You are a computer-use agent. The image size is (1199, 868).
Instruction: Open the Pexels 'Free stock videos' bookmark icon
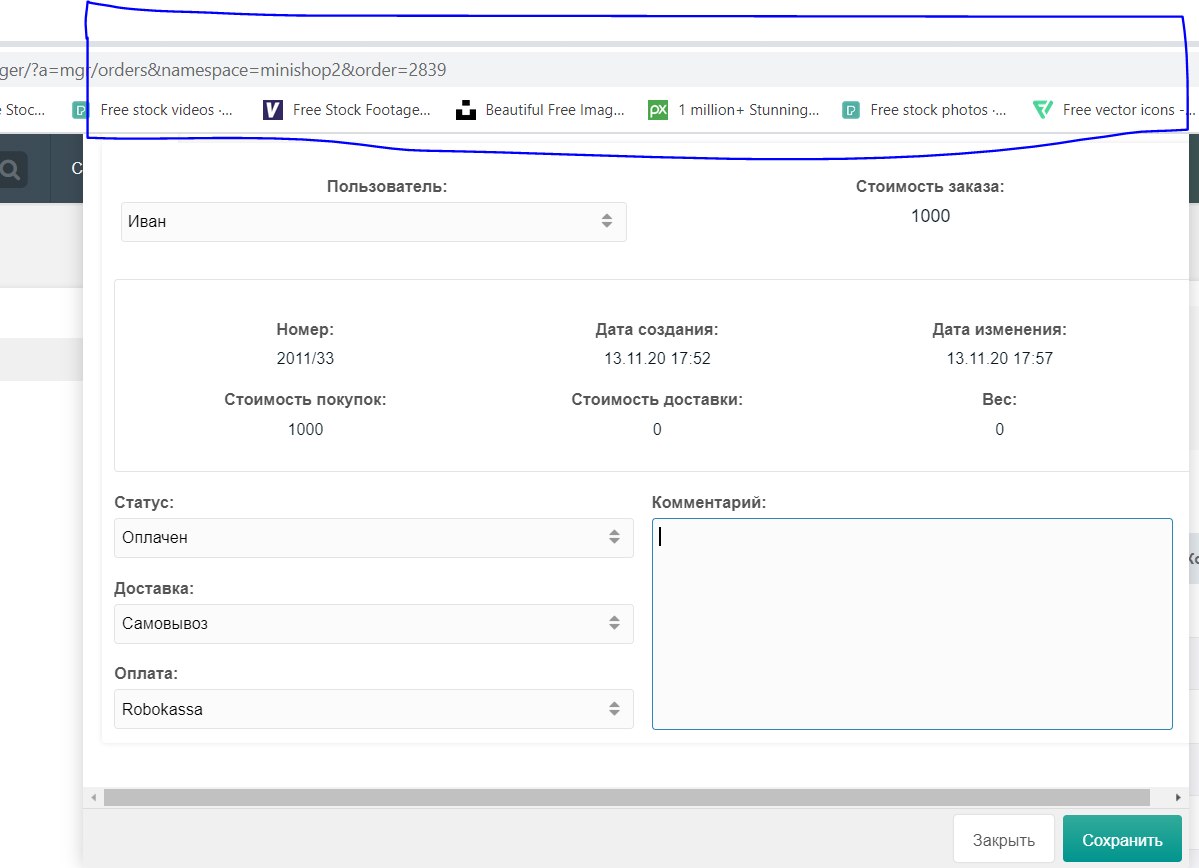[x=81, y=110]
